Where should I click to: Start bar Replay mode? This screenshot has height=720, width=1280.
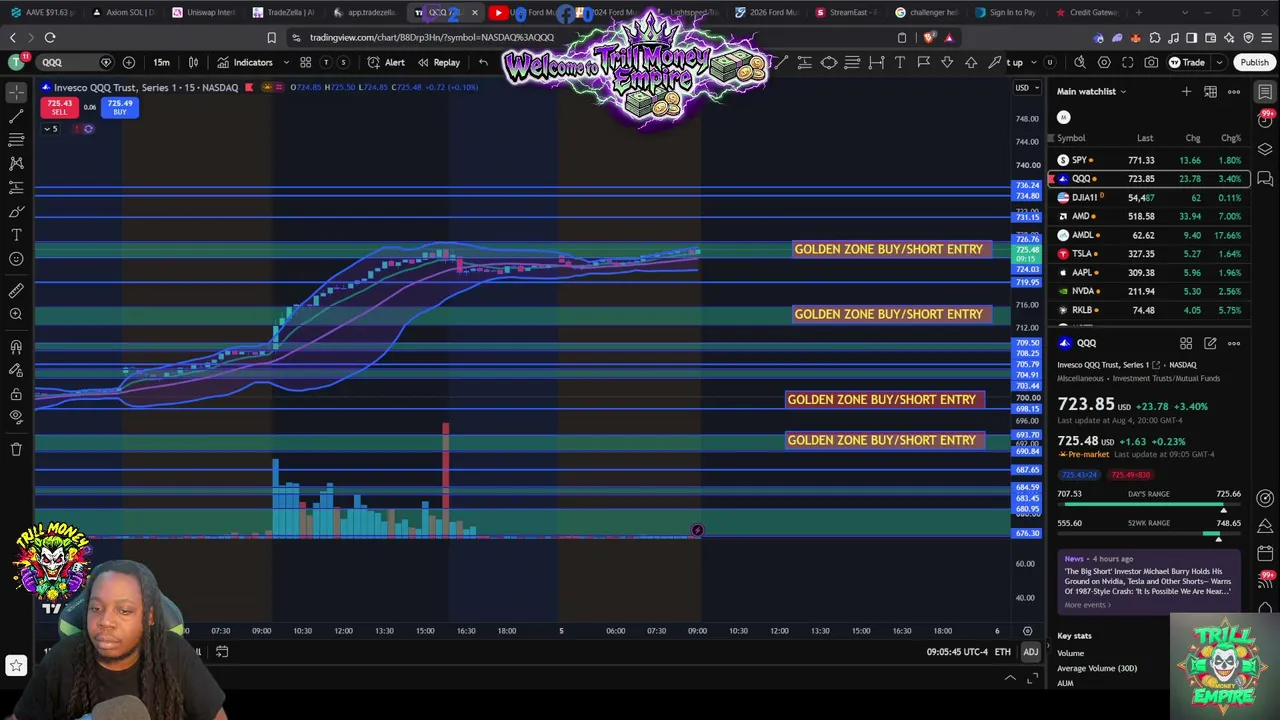click(x=439, y=62)
